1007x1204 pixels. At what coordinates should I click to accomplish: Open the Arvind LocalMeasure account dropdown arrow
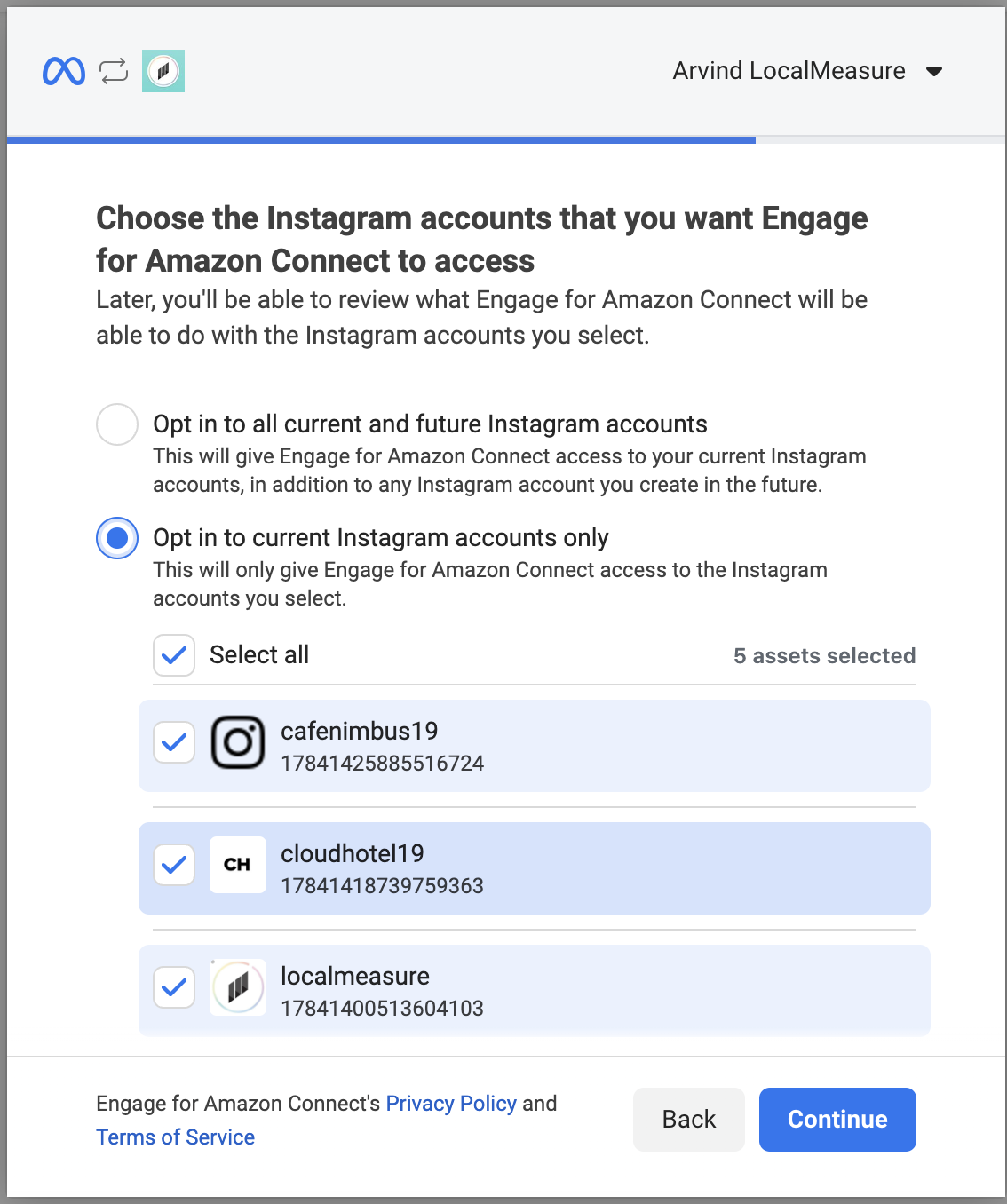[x=934, y=71]
